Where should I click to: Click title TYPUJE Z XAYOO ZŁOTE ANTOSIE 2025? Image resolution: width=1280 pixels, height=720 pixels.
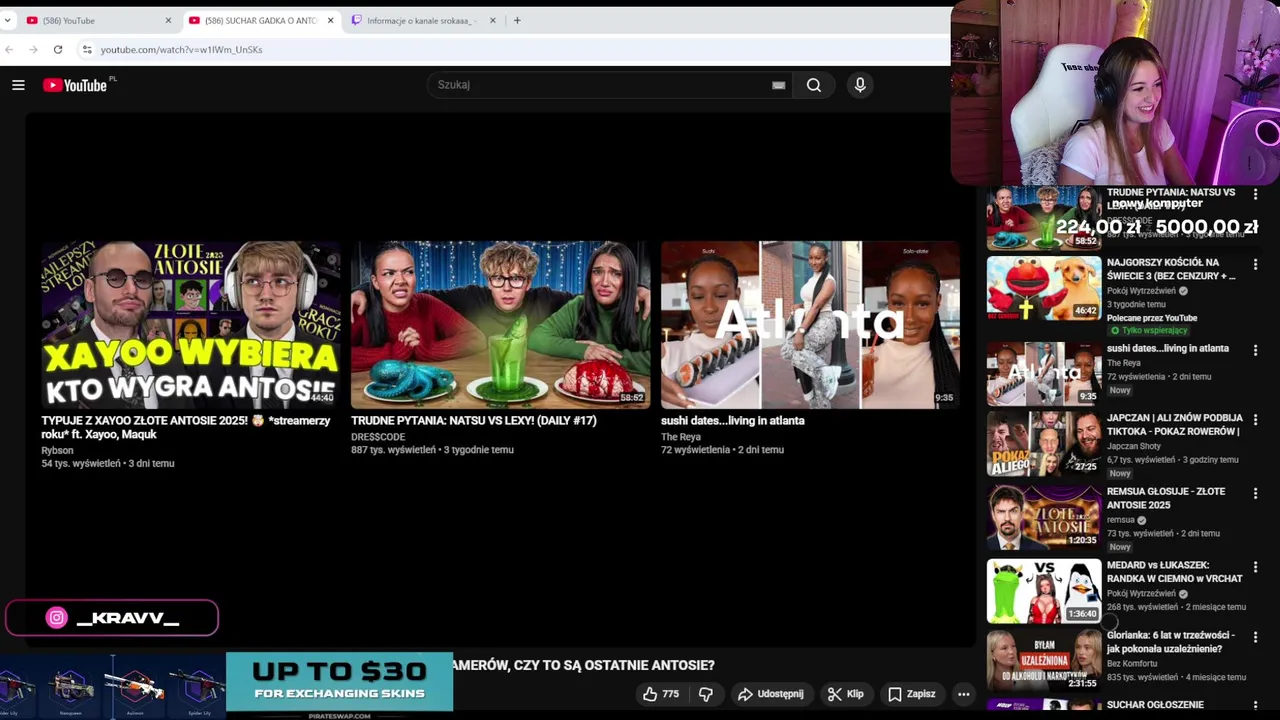[x=186, y=427]
